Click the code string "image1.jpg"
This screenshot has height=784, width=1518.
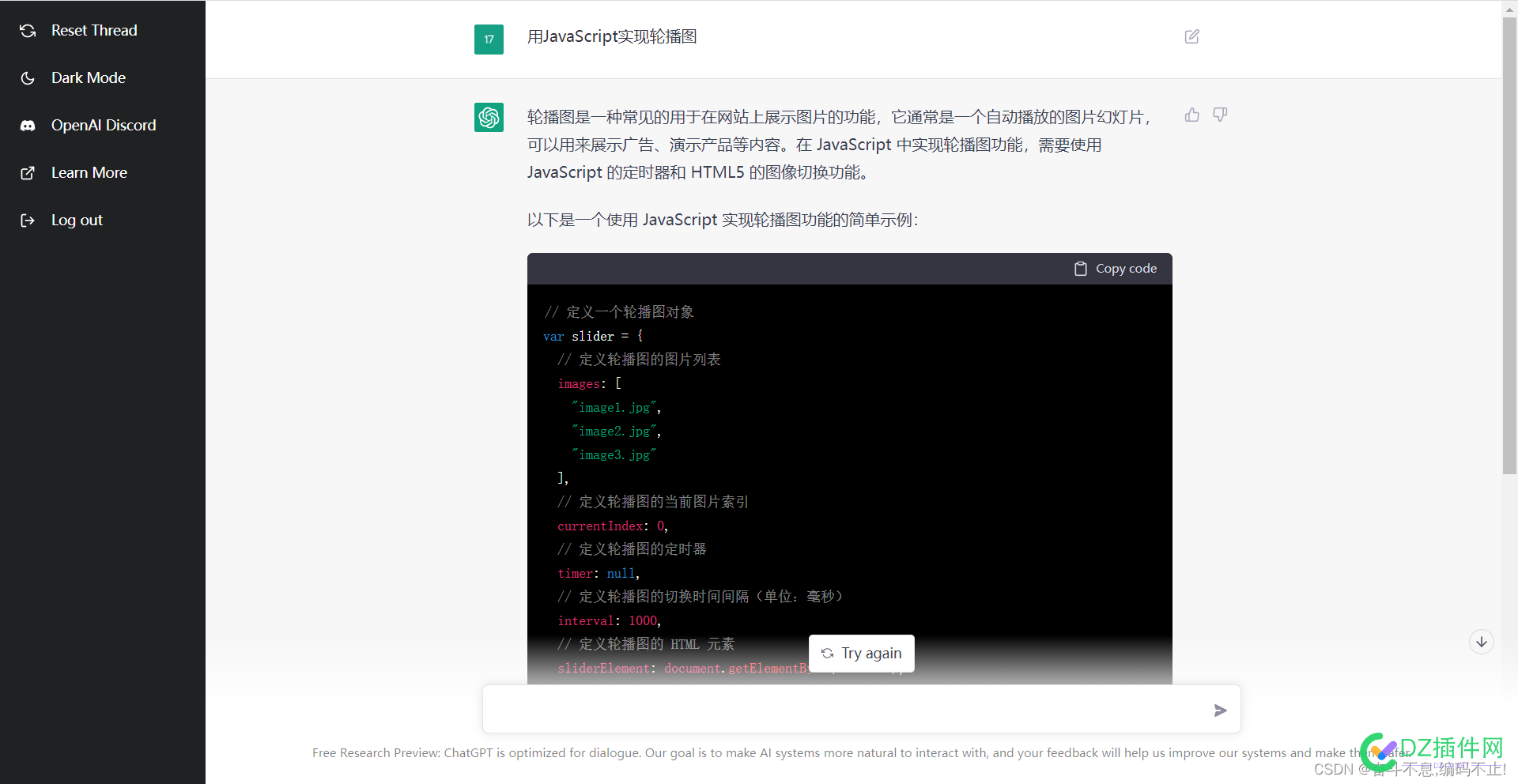click(x=614, y=408)
